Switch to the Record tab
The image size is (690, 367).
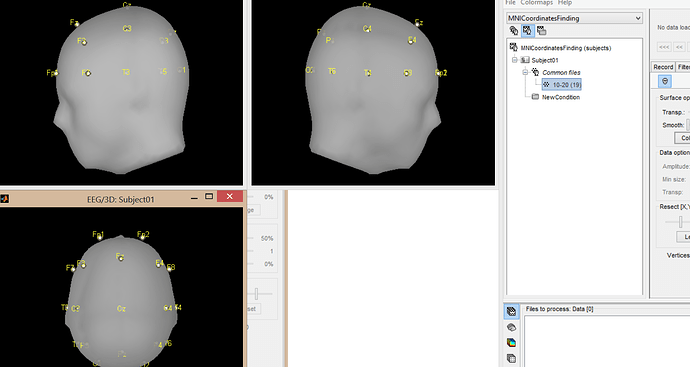click(663, 67)
